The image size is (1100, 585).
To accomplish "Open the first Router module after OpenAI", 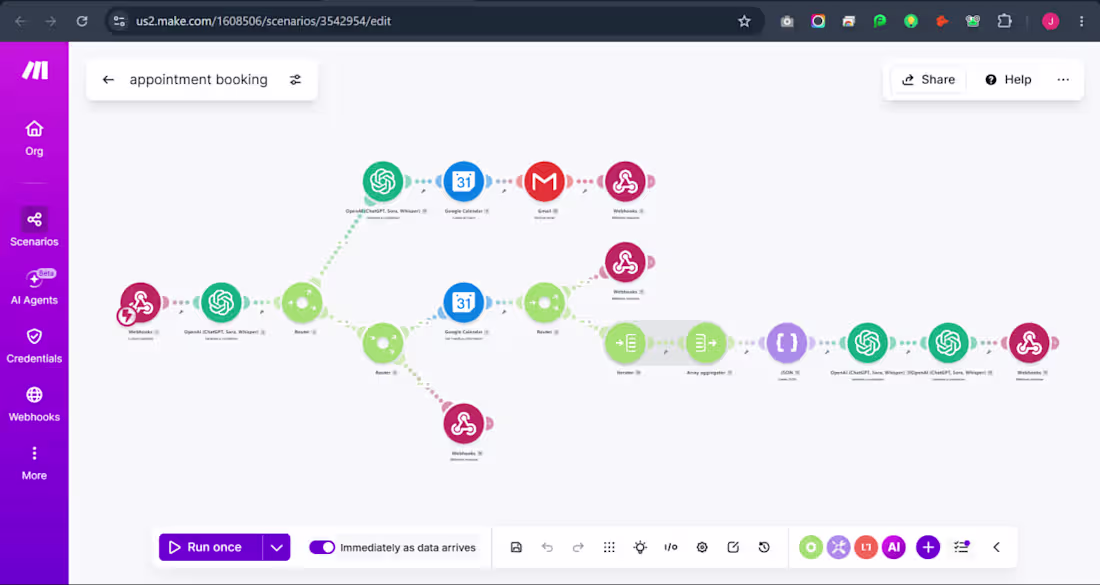I will click(x=302, y=303).
